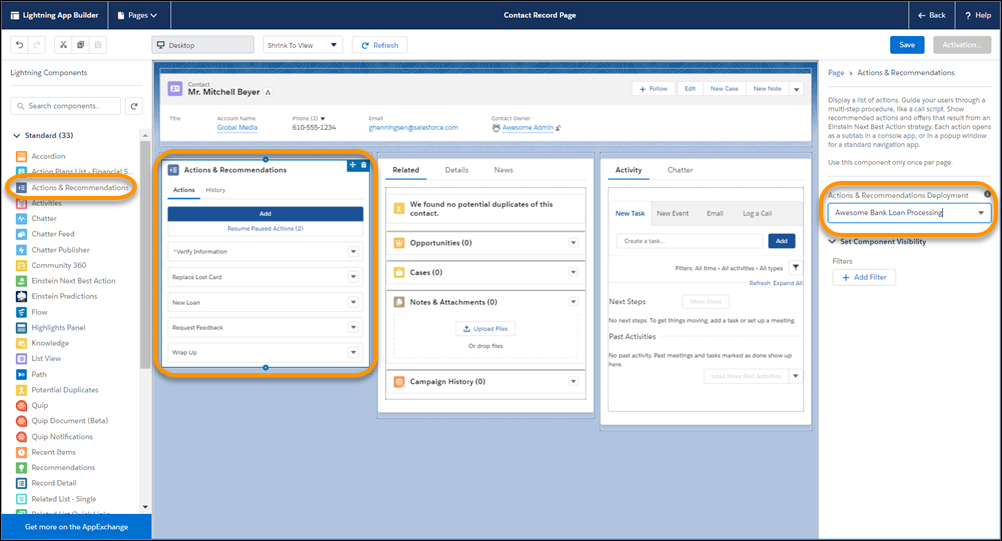Select the Highlights Panel component icon
The height and width of the screenshot is (541, 1002).
point(21,328)
